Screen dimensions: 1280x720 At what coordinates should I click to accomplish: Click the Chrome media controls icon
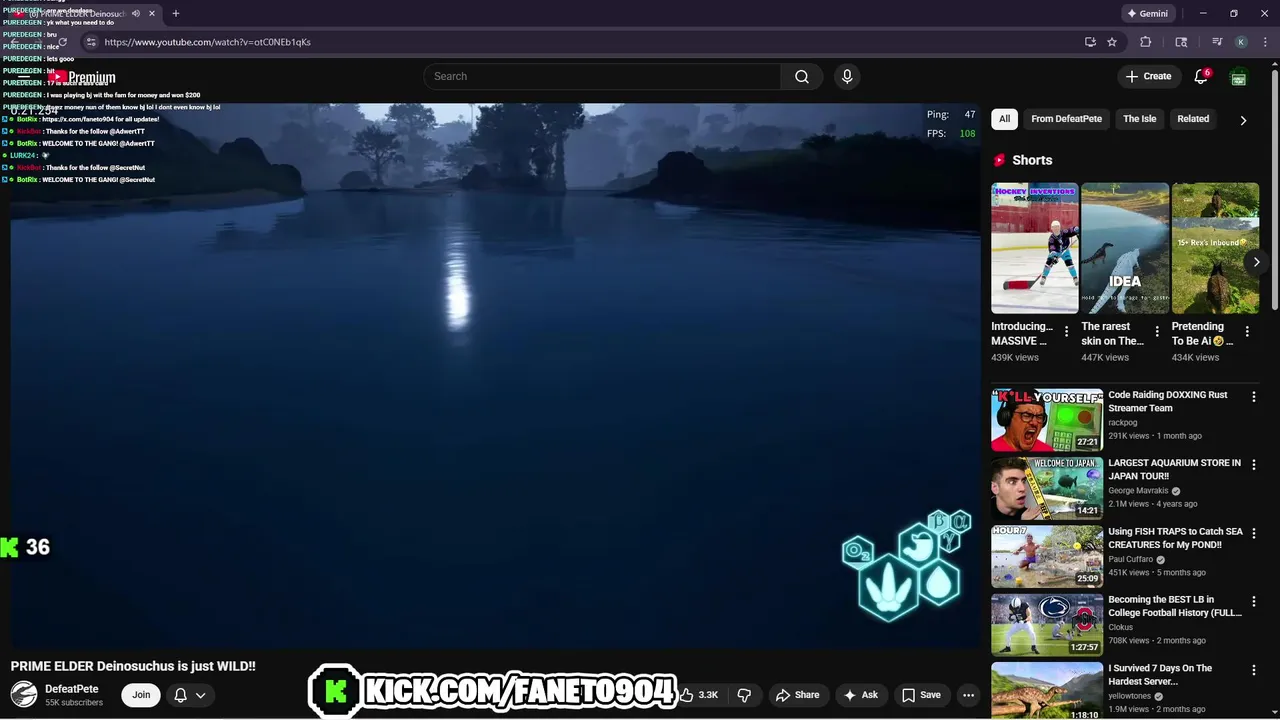click(x=1217, y=42)
